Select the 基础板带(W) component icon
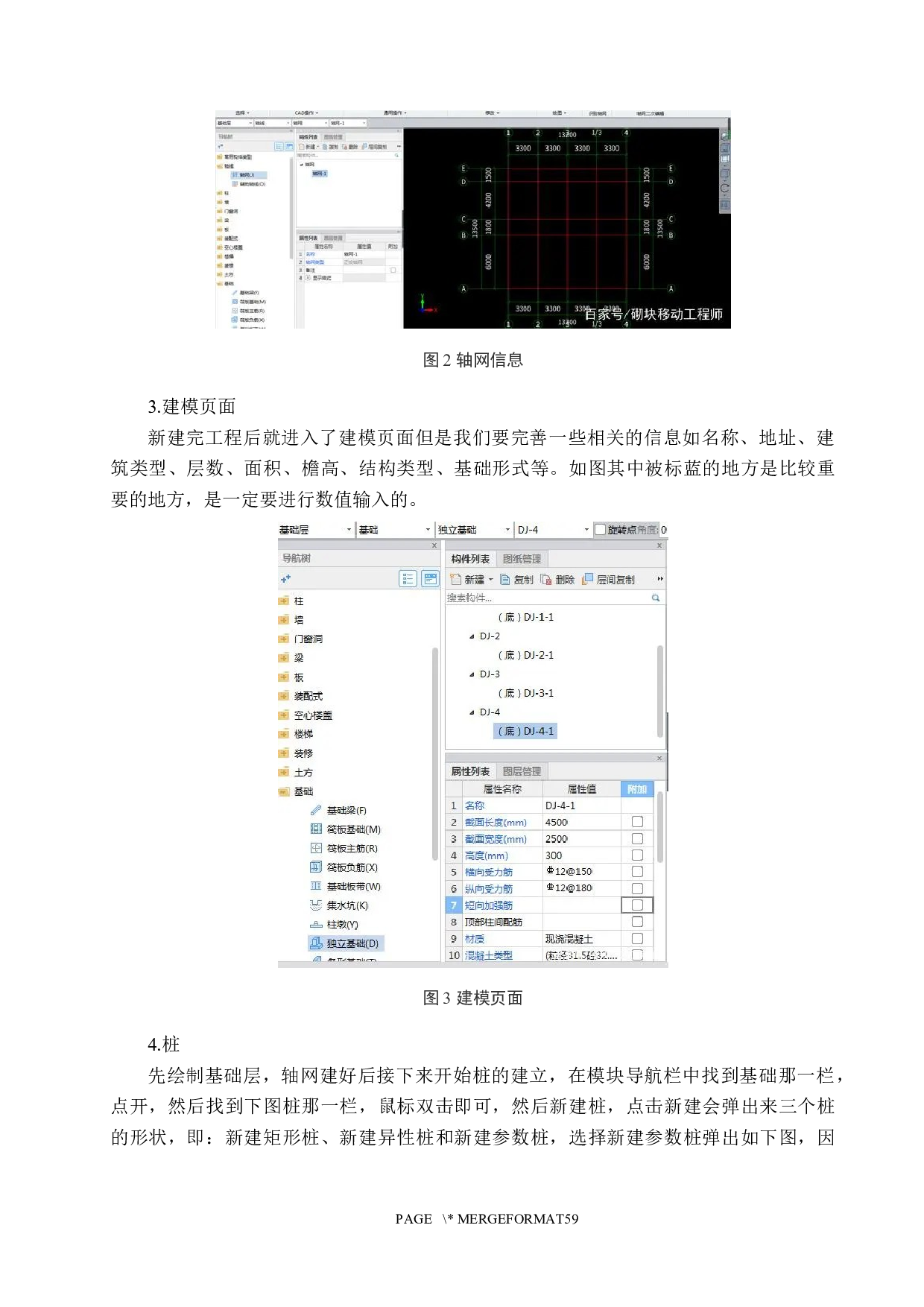The height and width of the screenshot is (1307, 924). (x=316, y=886)
